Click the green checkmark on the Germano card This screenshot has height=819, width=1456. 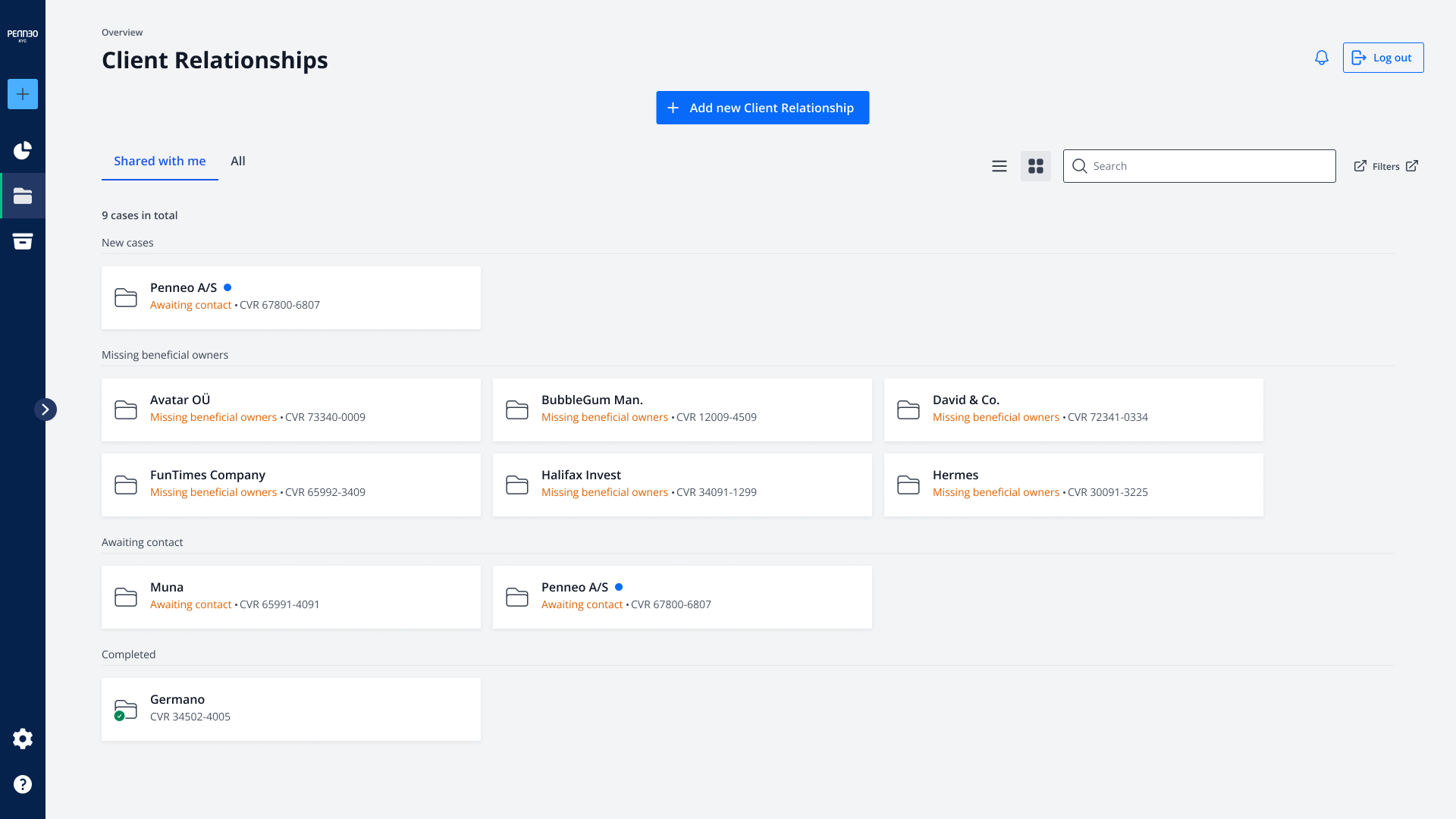[x=121, y=716]
